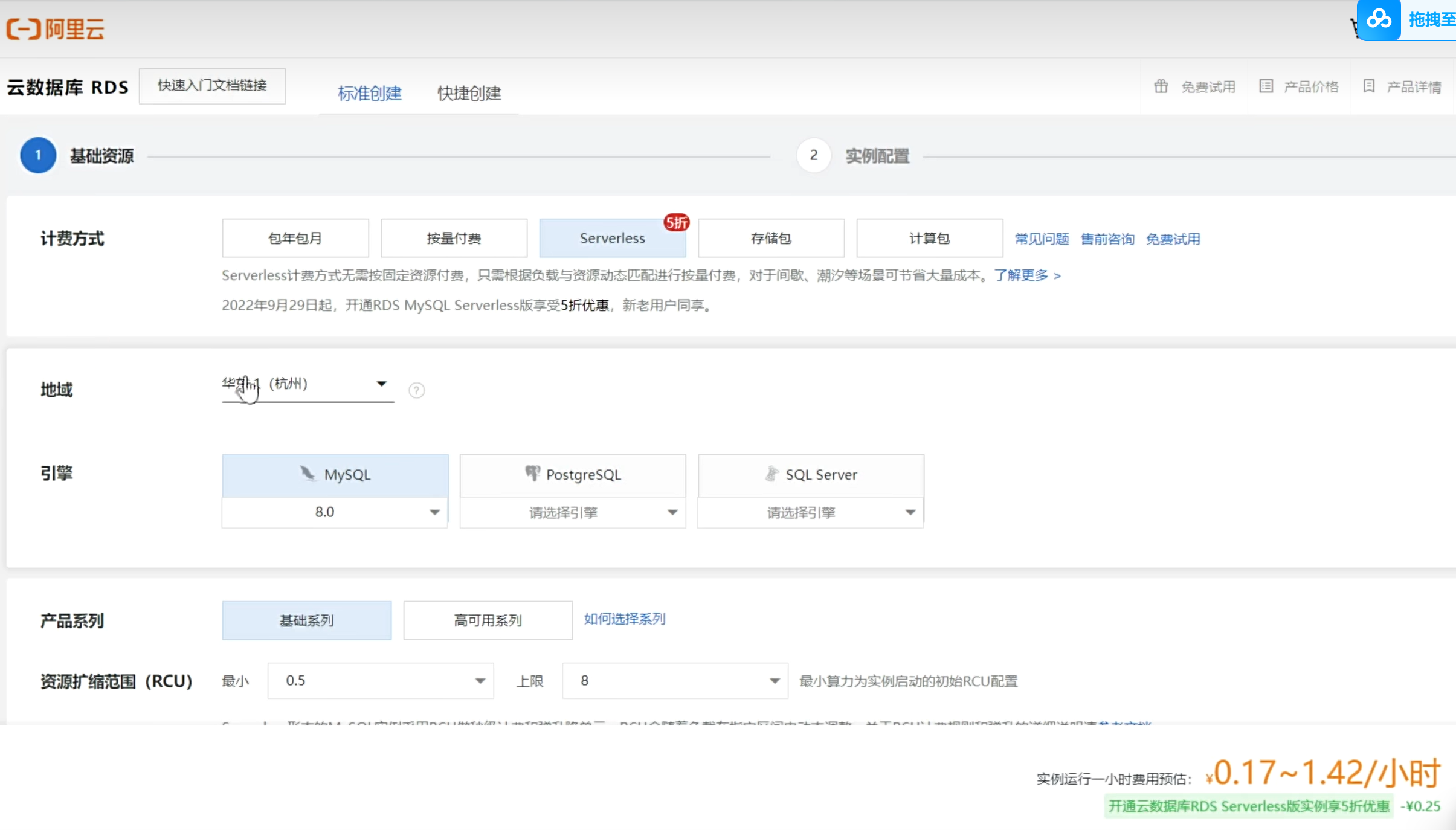
Task: Open the RCU minimum 0.5 dropdown
Action: tap(381, 681)
